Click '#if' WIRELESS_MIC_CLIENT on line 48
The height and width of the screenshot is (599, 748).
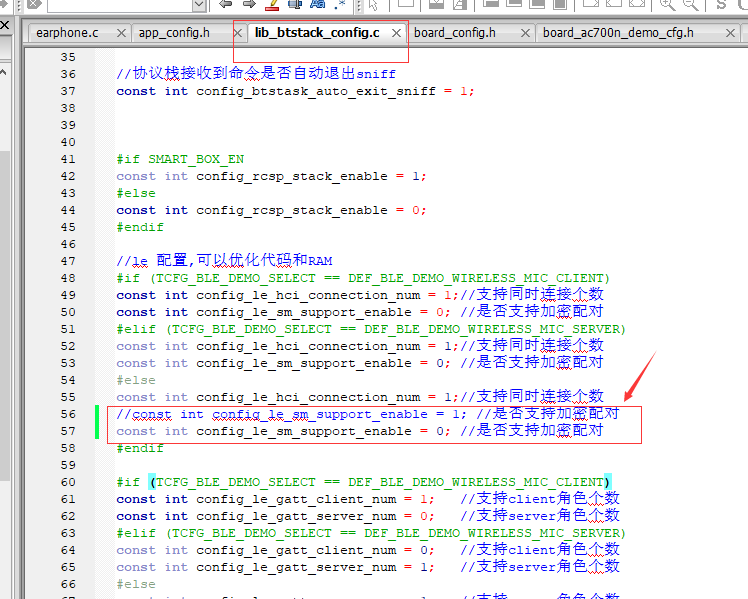pyautogui.click(x=363, y=278)
